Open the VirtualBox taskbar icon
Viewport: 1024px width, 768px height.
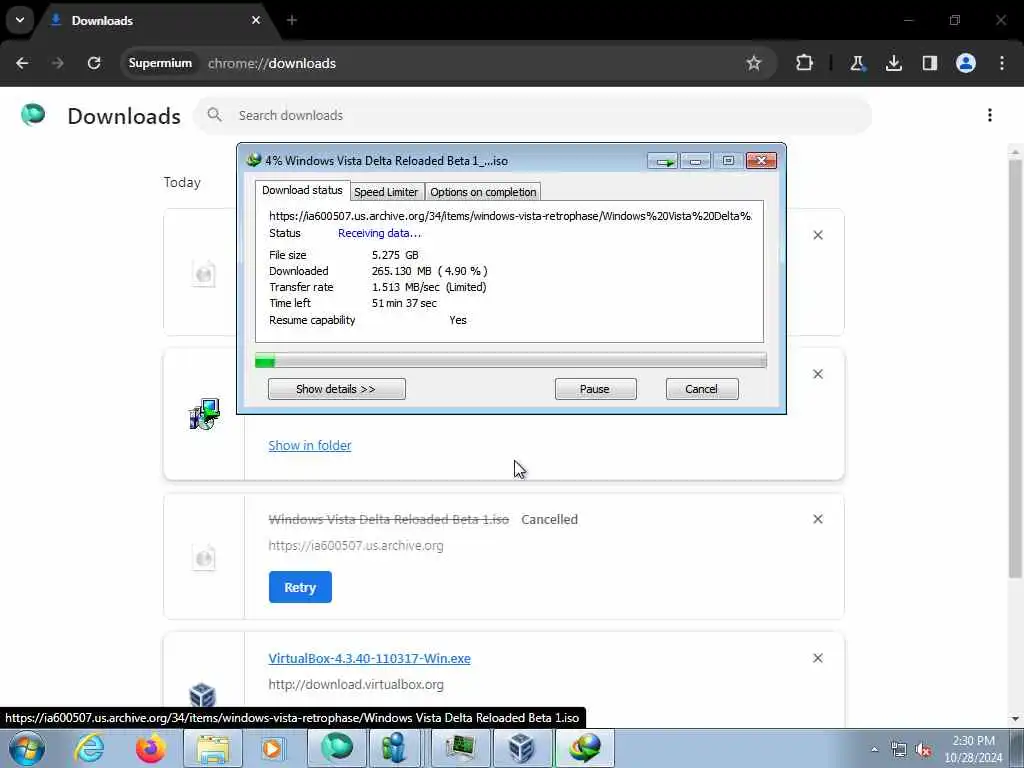point(522,748)
